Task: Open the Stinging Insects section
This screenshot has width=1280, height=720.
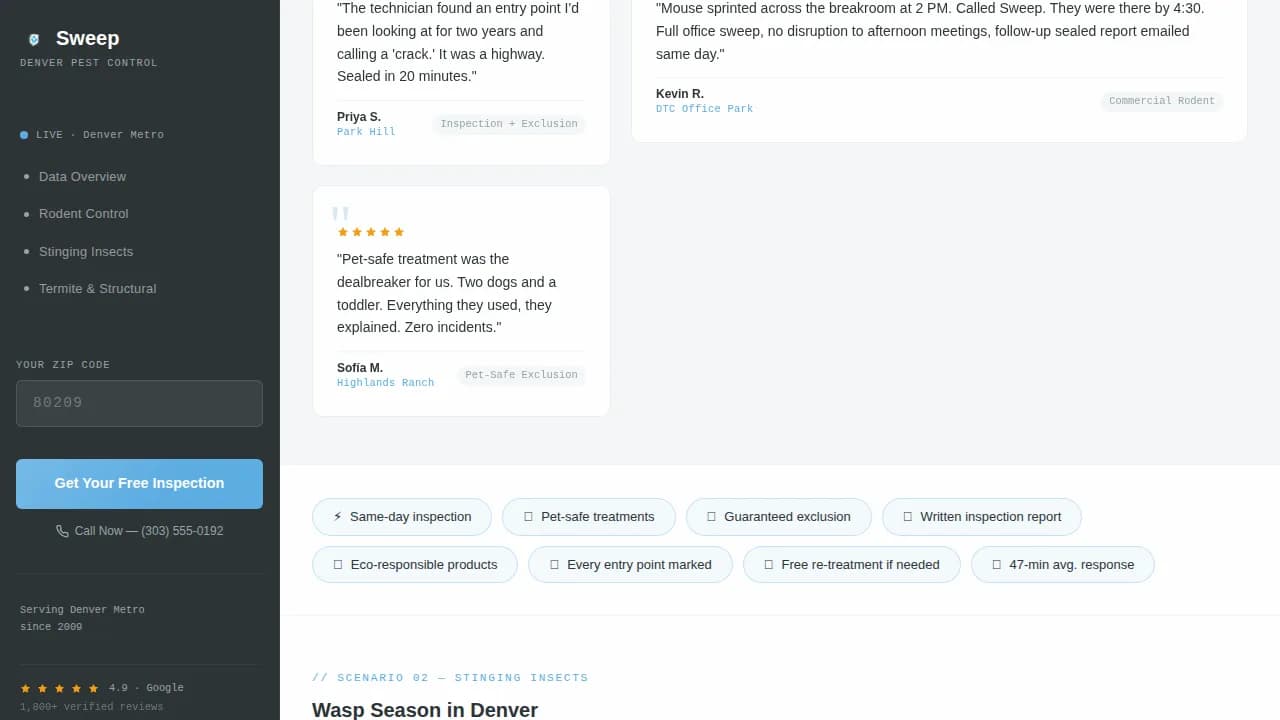Action: pos(86,251)
